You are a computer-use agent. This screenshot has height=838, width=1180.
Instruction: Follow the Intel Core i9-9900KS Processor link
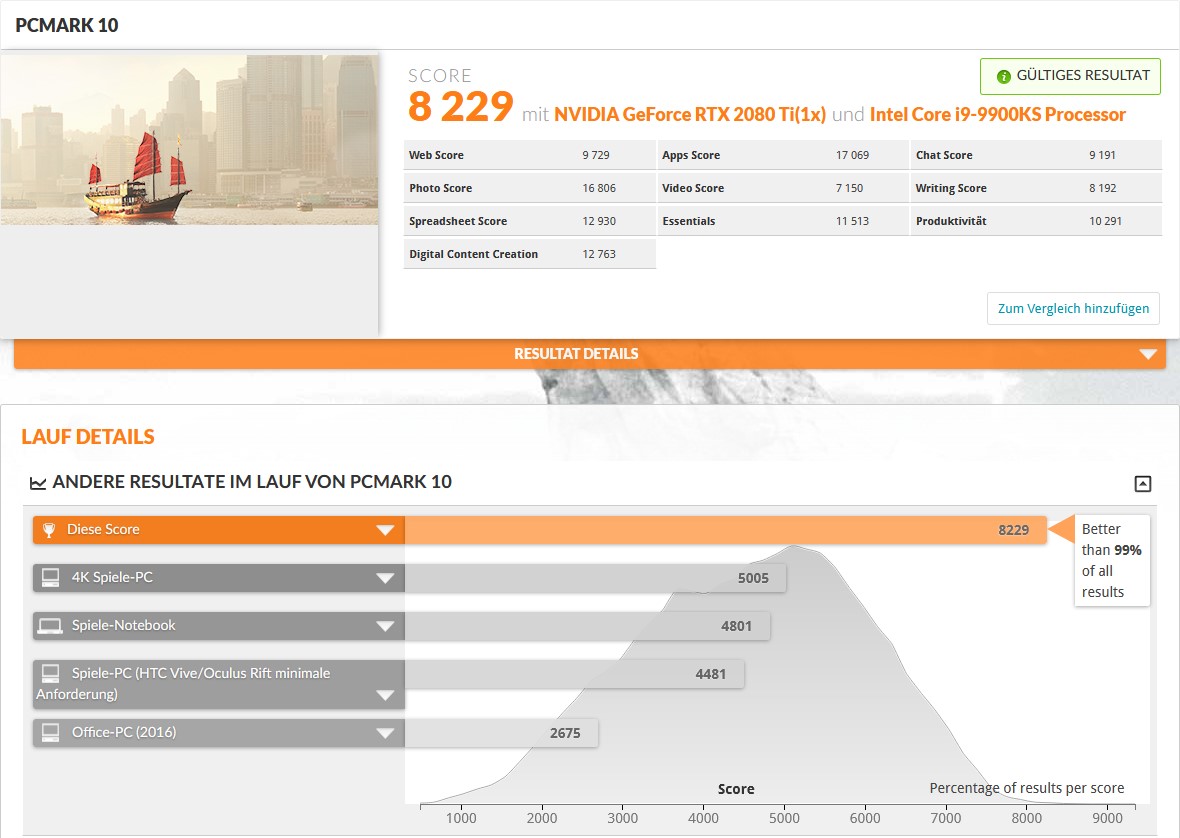997,115
